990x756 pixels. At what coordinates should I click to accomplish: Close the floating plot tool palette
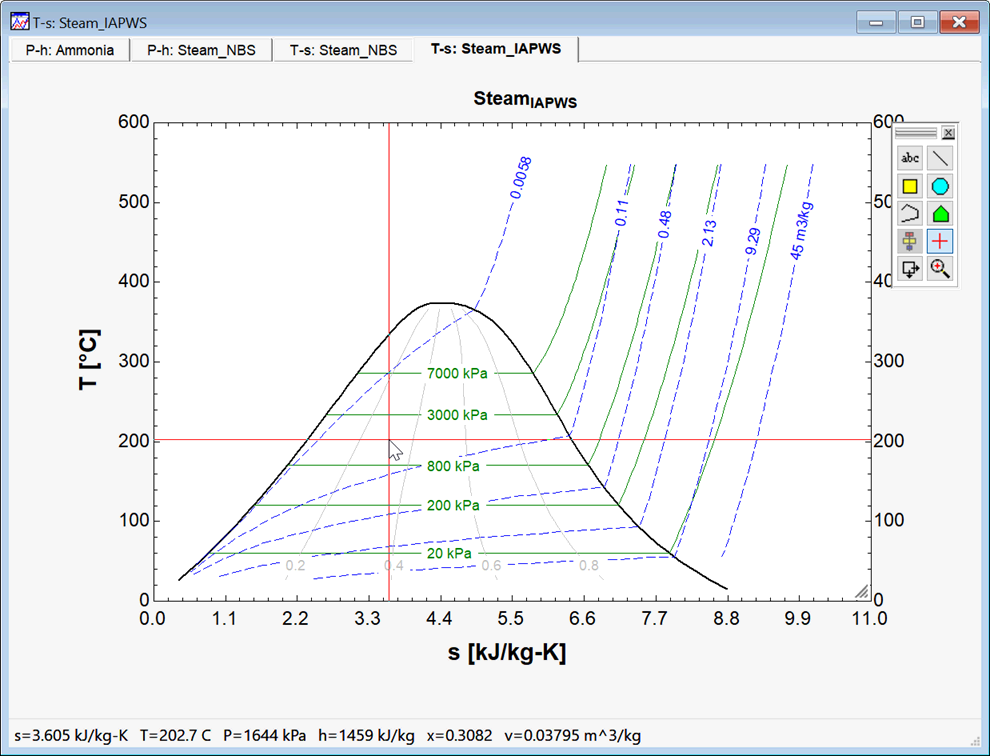tap(949, 133)
